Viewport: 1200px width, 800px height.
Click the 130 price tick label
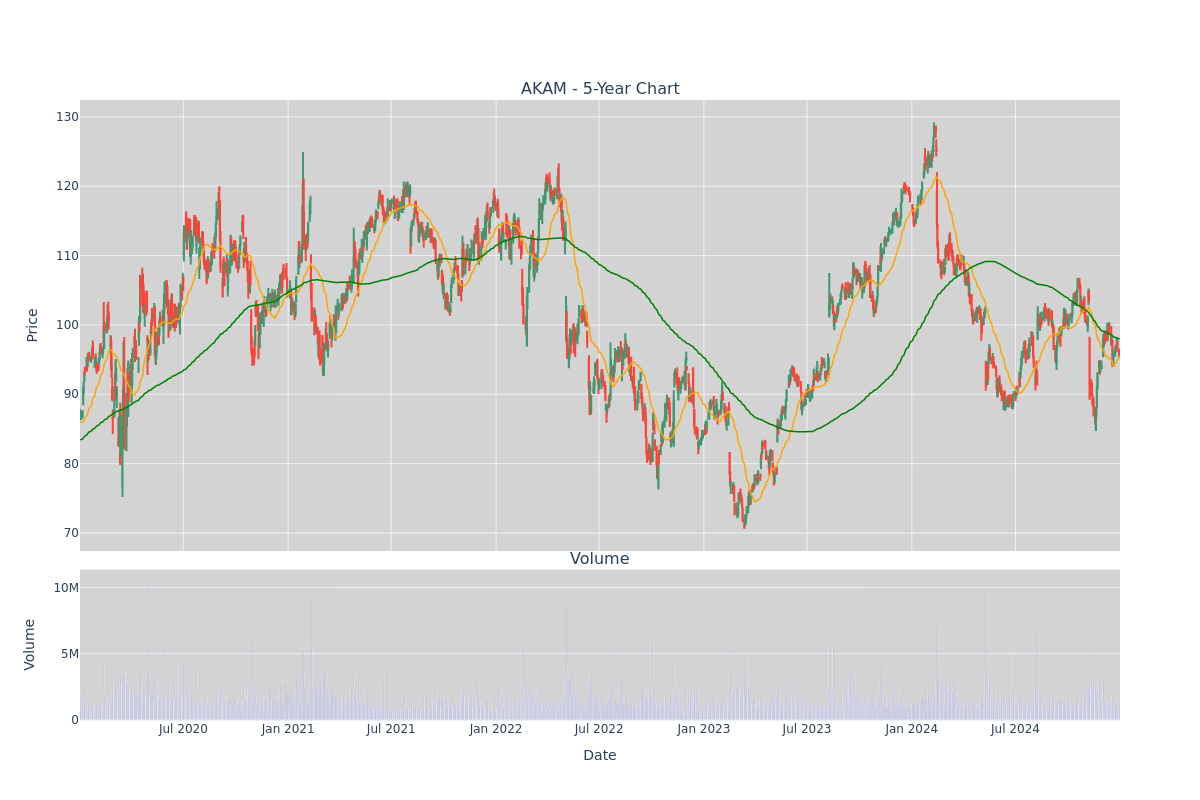pyautogui.click(x=67, y=117)
